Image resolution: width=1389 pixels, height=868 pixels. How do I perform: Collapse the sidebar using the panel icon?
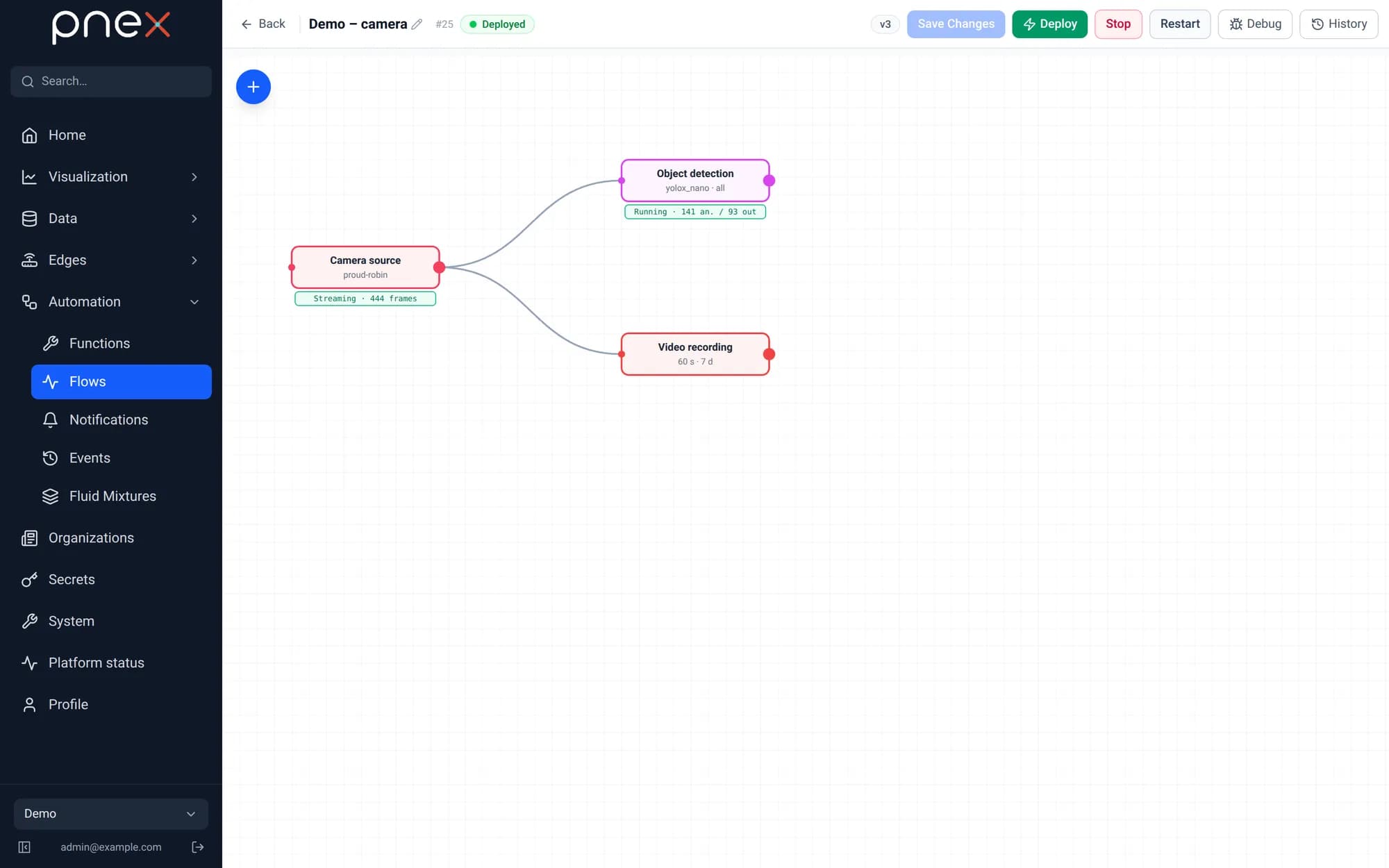click(x=24, y=847)
